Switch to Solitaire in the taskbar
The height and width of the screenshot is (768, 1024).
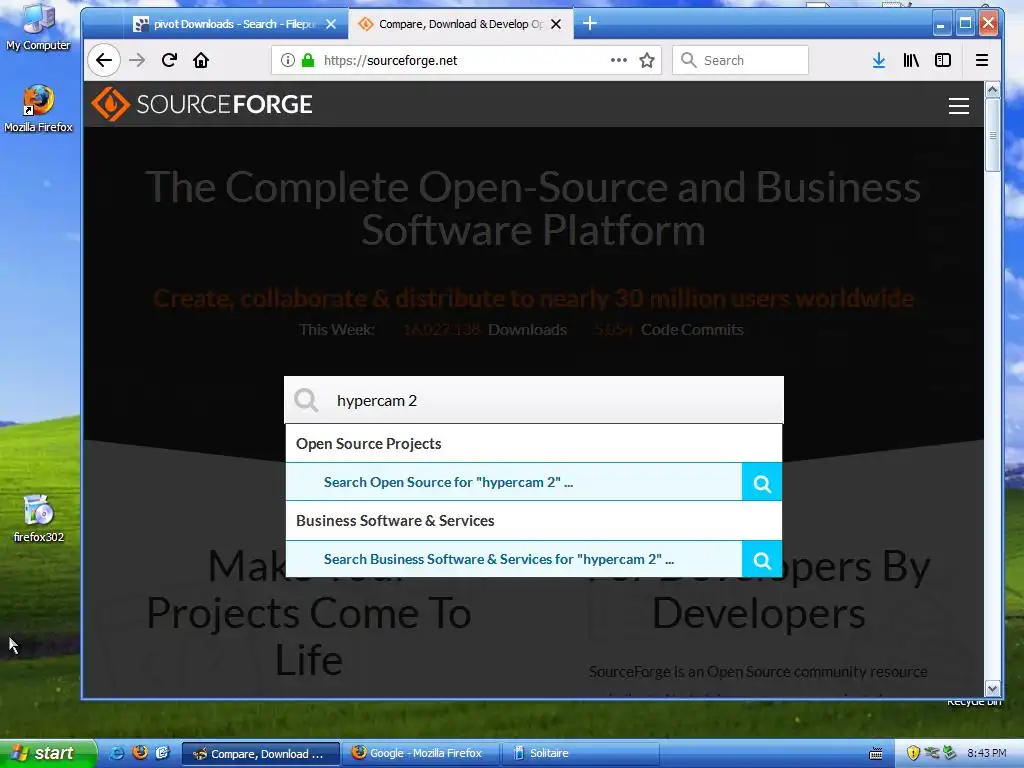click(x=581, y=753)
